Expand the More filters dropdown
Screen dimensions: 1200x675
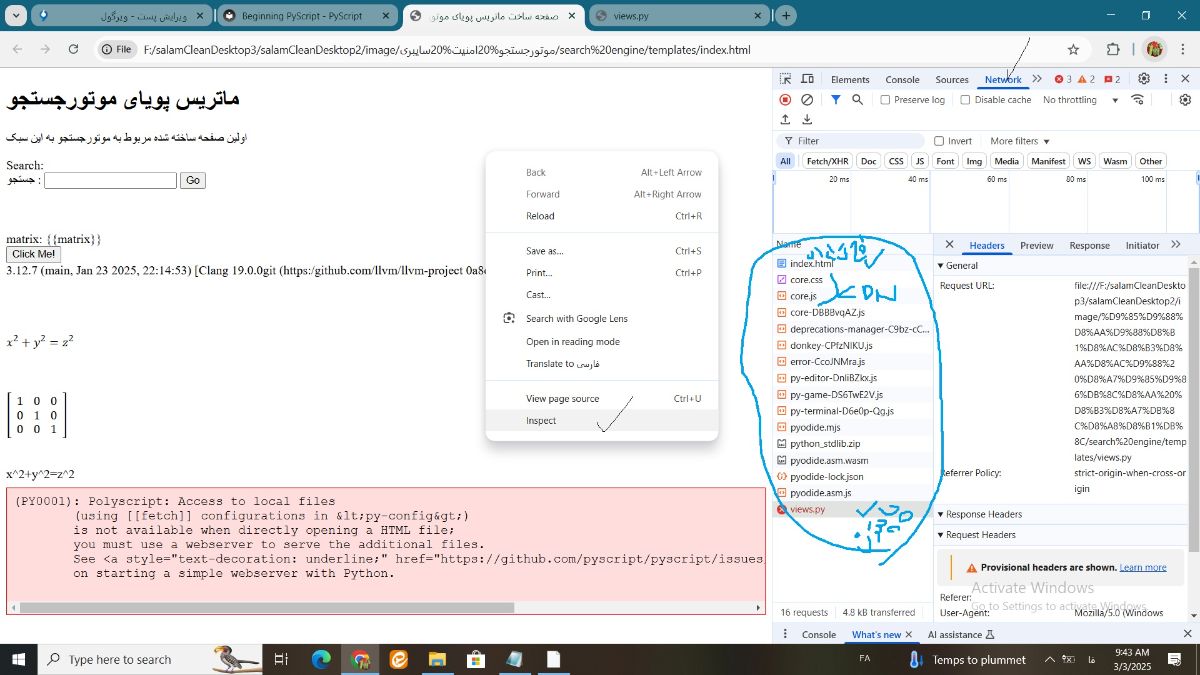[x=1018, y=141]
